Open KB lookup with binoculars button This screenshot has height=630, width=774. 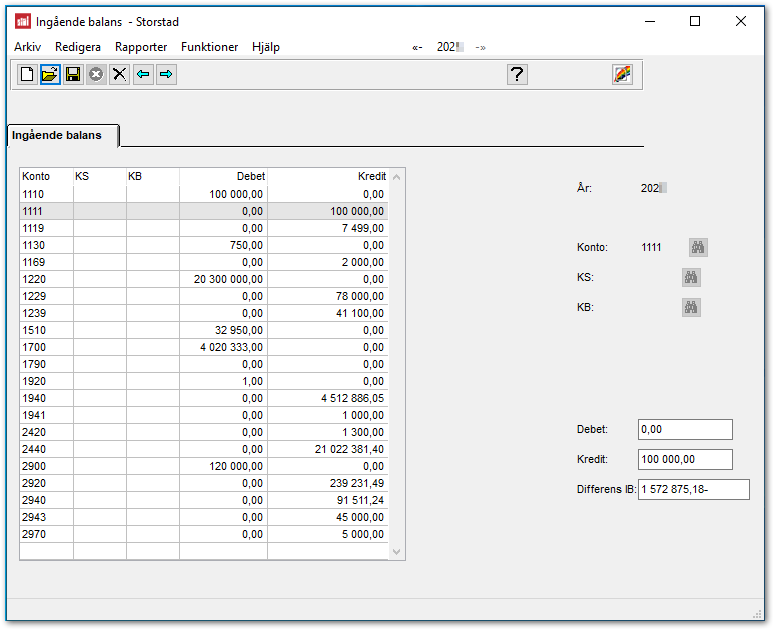click(691, 307)
